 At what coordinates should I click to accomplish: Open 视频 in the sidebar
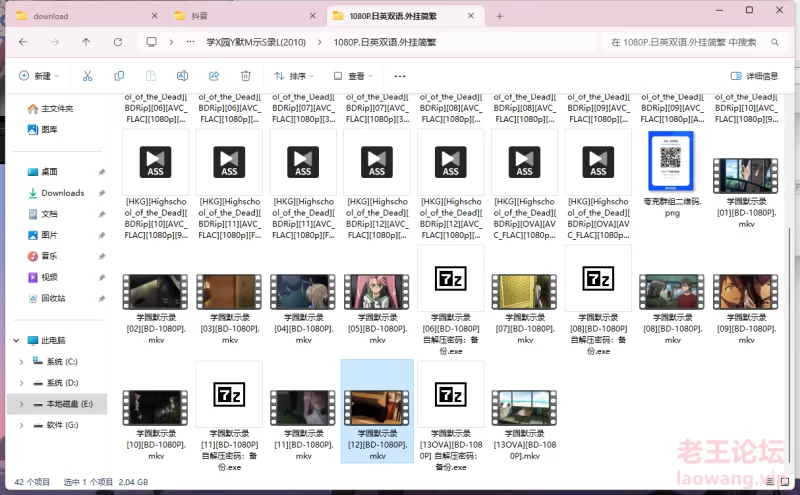click(x=42, y=277)
